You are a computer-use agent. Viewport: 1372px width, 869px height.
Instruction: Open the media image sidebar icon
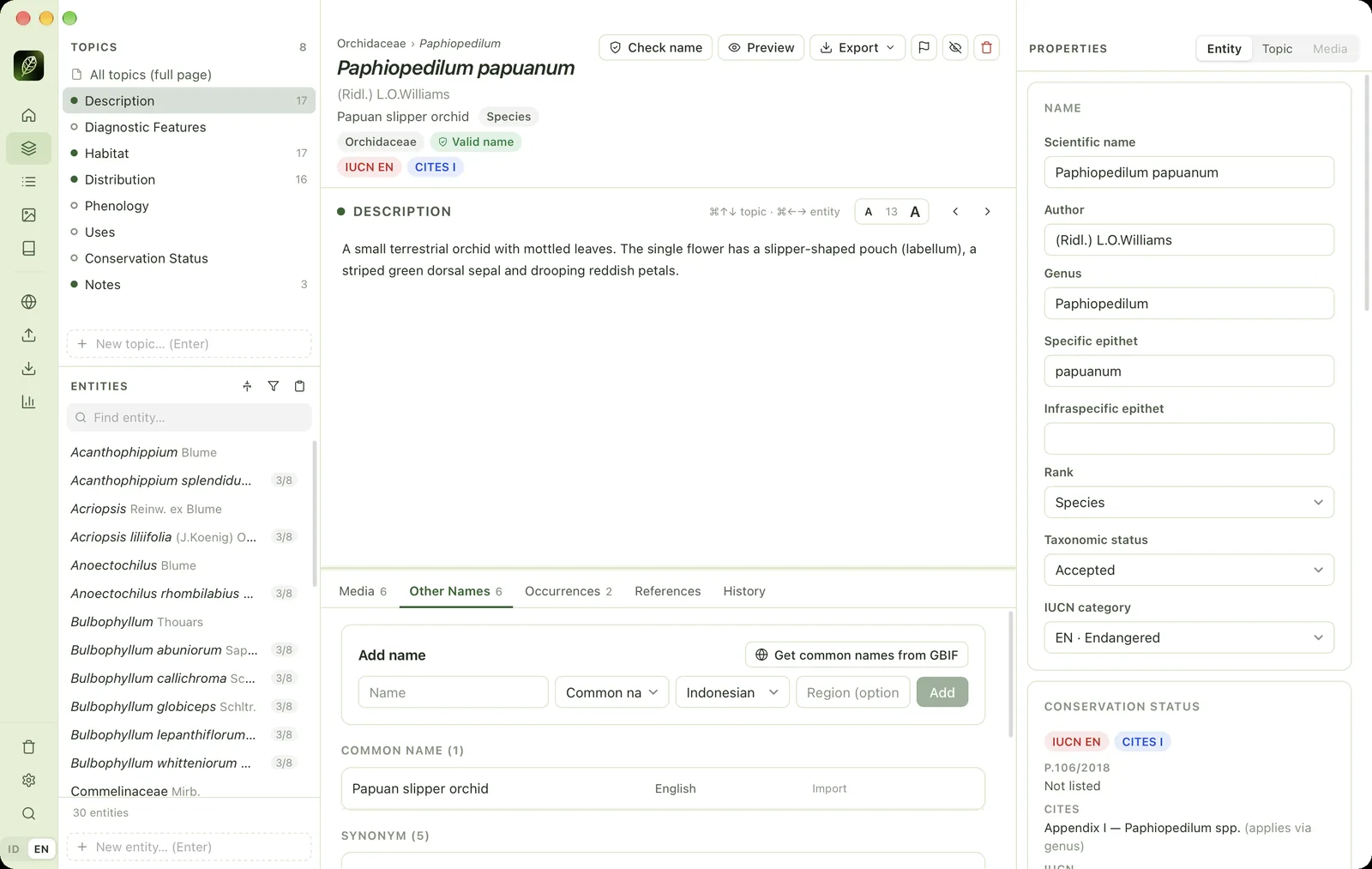[28, 215]
